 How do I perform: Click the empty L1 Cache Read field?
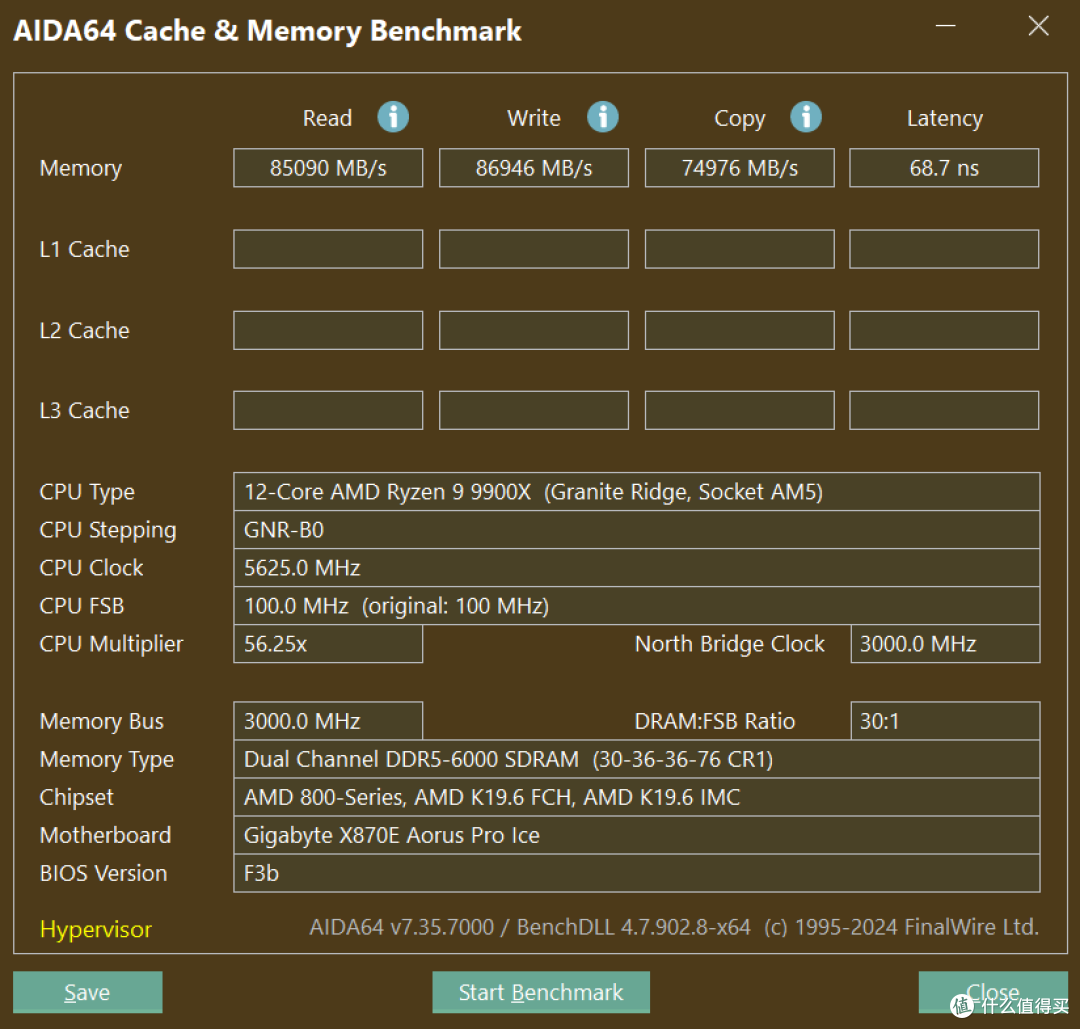pyautogui.click(x=327, y=248)
